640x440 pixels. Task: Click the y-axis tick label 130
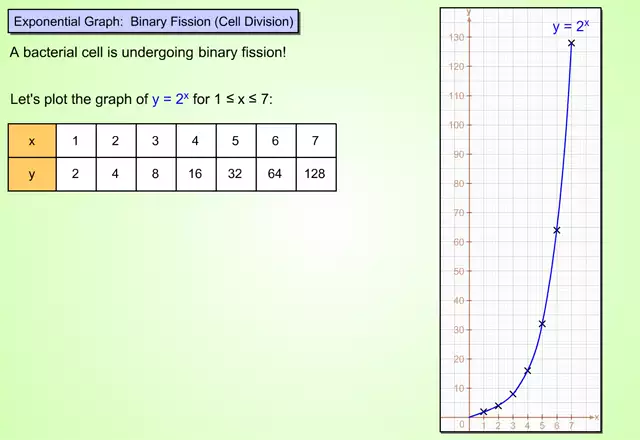456,37
